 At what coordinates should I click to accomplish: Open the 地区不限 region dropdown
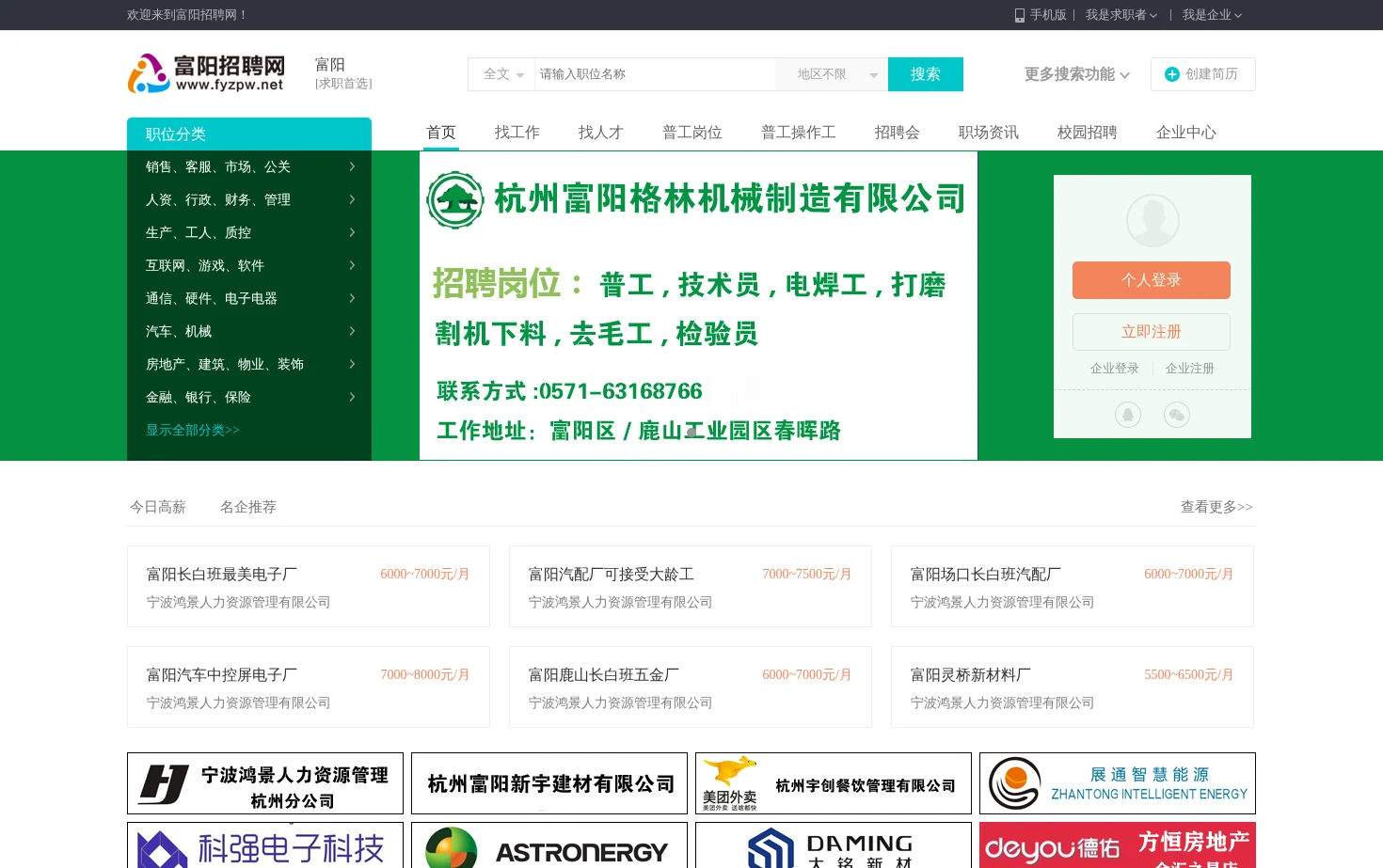(x=832, y=74)
